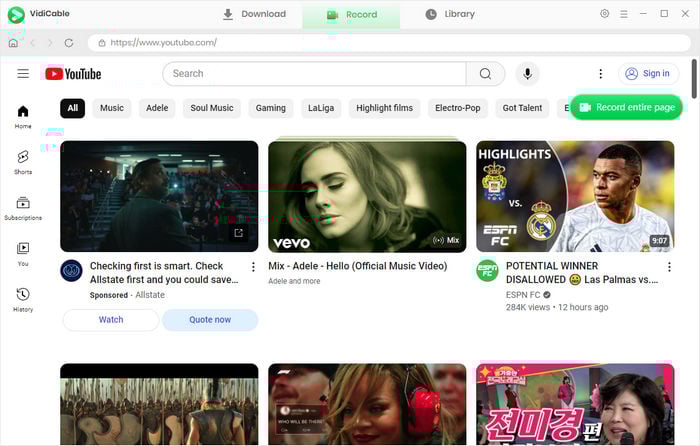The image size is (700, 446).
Task: Select the Gaming filter chip
Action: pos(271,108)
